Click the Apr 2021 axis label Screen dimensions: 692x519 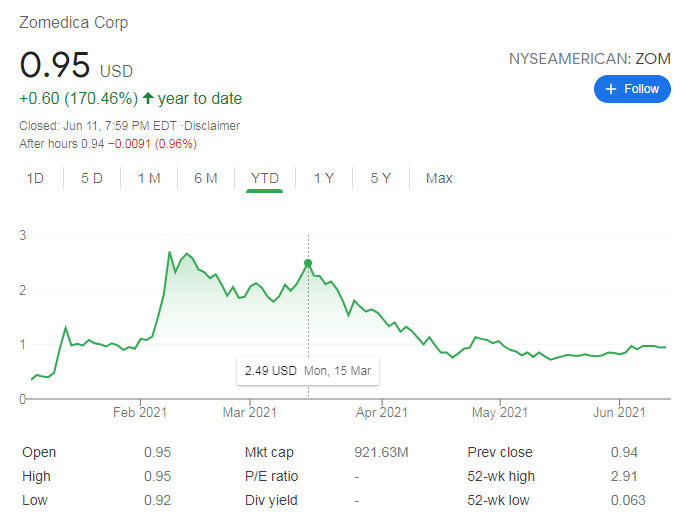(x=382, y=412)
